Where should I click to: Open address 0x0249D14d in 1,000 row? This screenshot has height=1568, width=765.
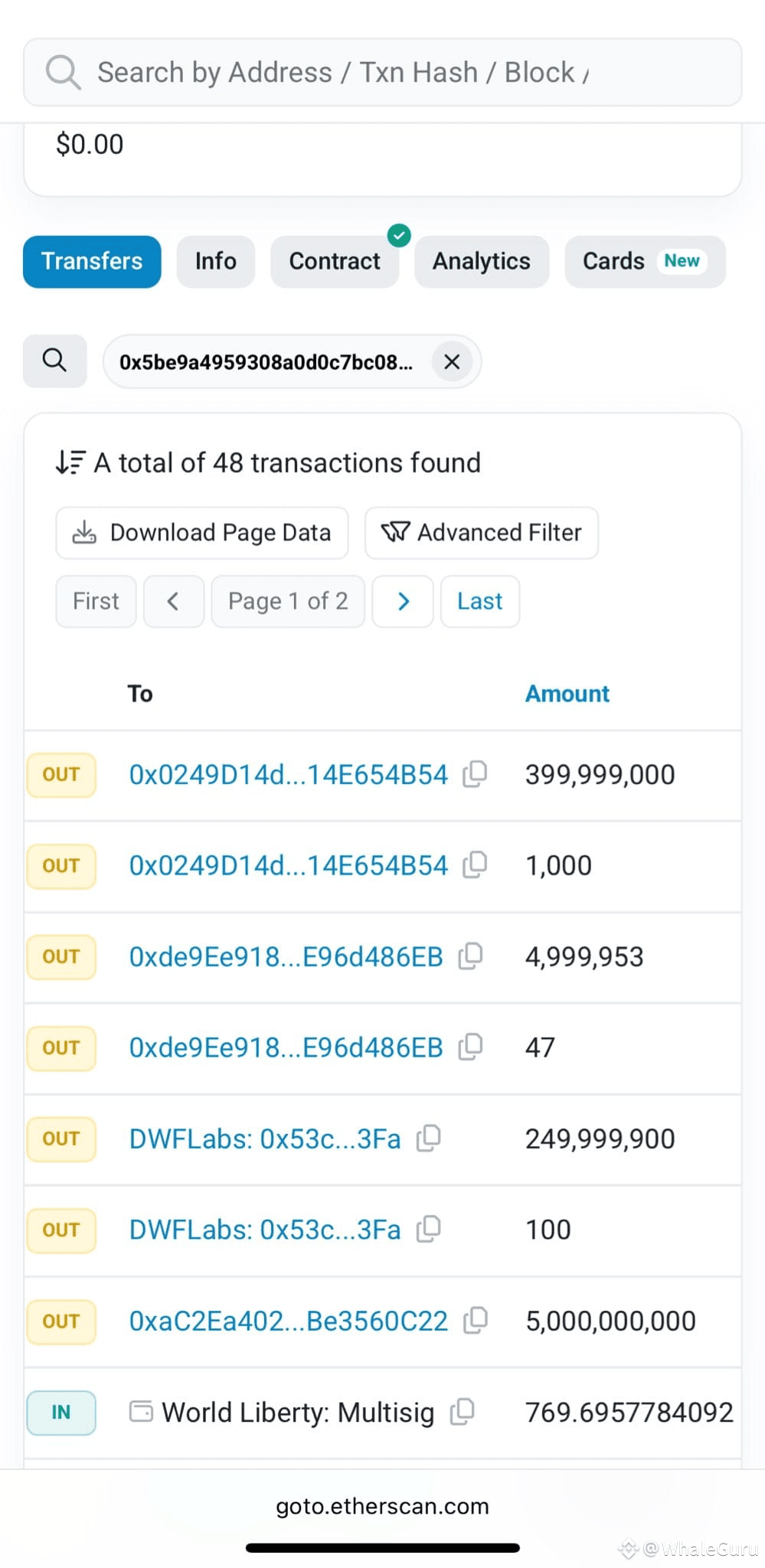point(288,866)
